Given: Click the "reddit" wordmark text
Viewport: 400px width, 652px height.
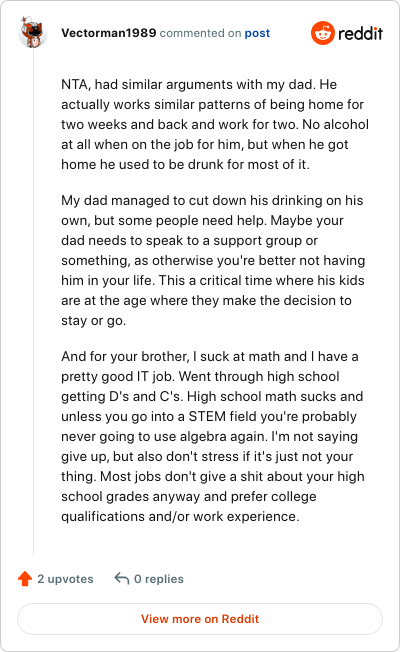Looking at the screenshot, I should [x=360, y=33].
